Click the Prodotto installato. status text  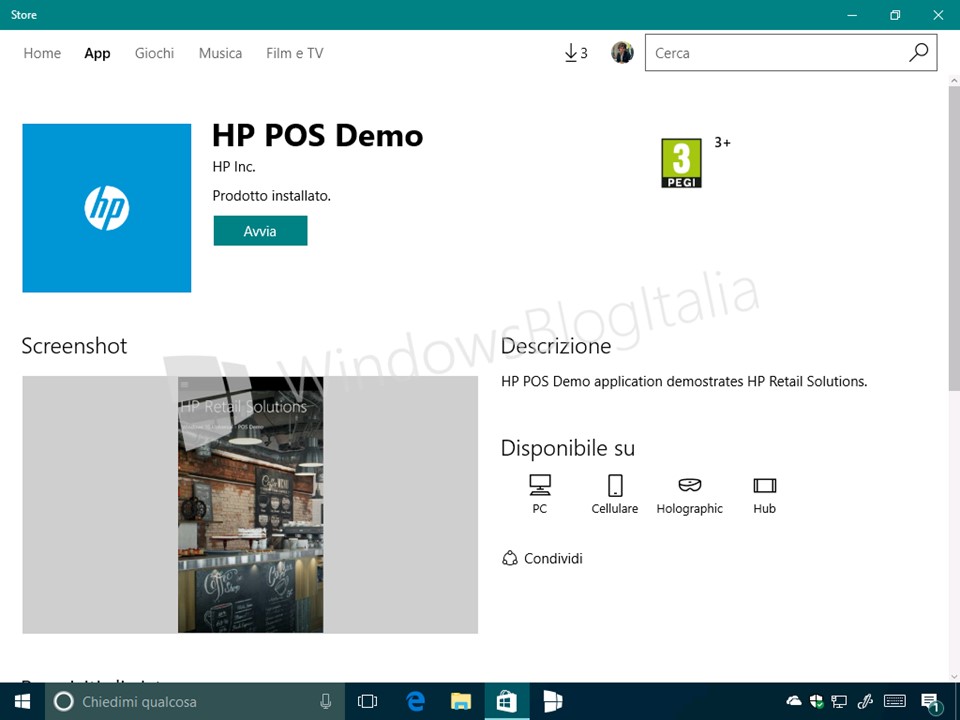pyautogui.click(x=272, y=196)
